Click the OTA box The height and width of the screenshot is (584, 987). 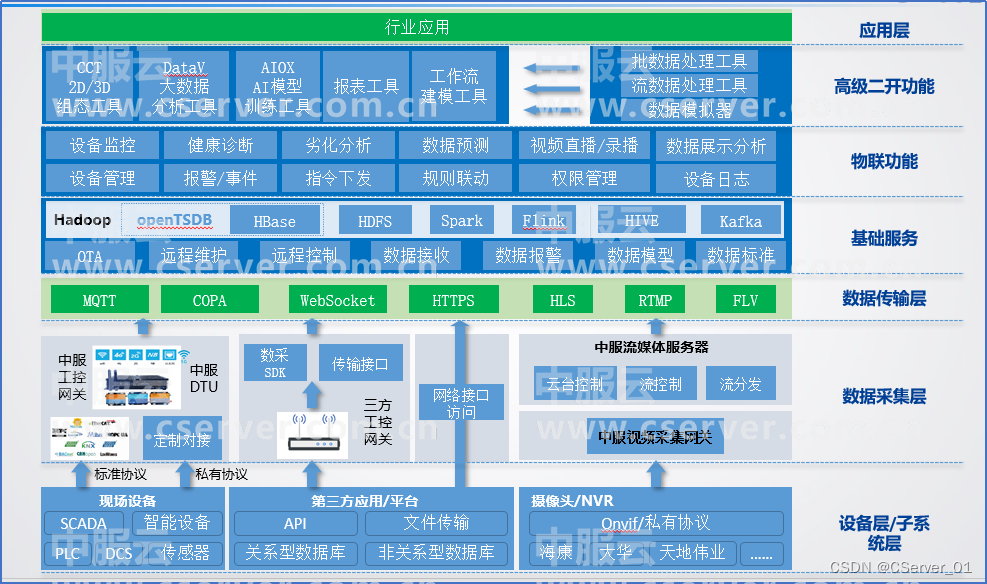tap(90, 256)
